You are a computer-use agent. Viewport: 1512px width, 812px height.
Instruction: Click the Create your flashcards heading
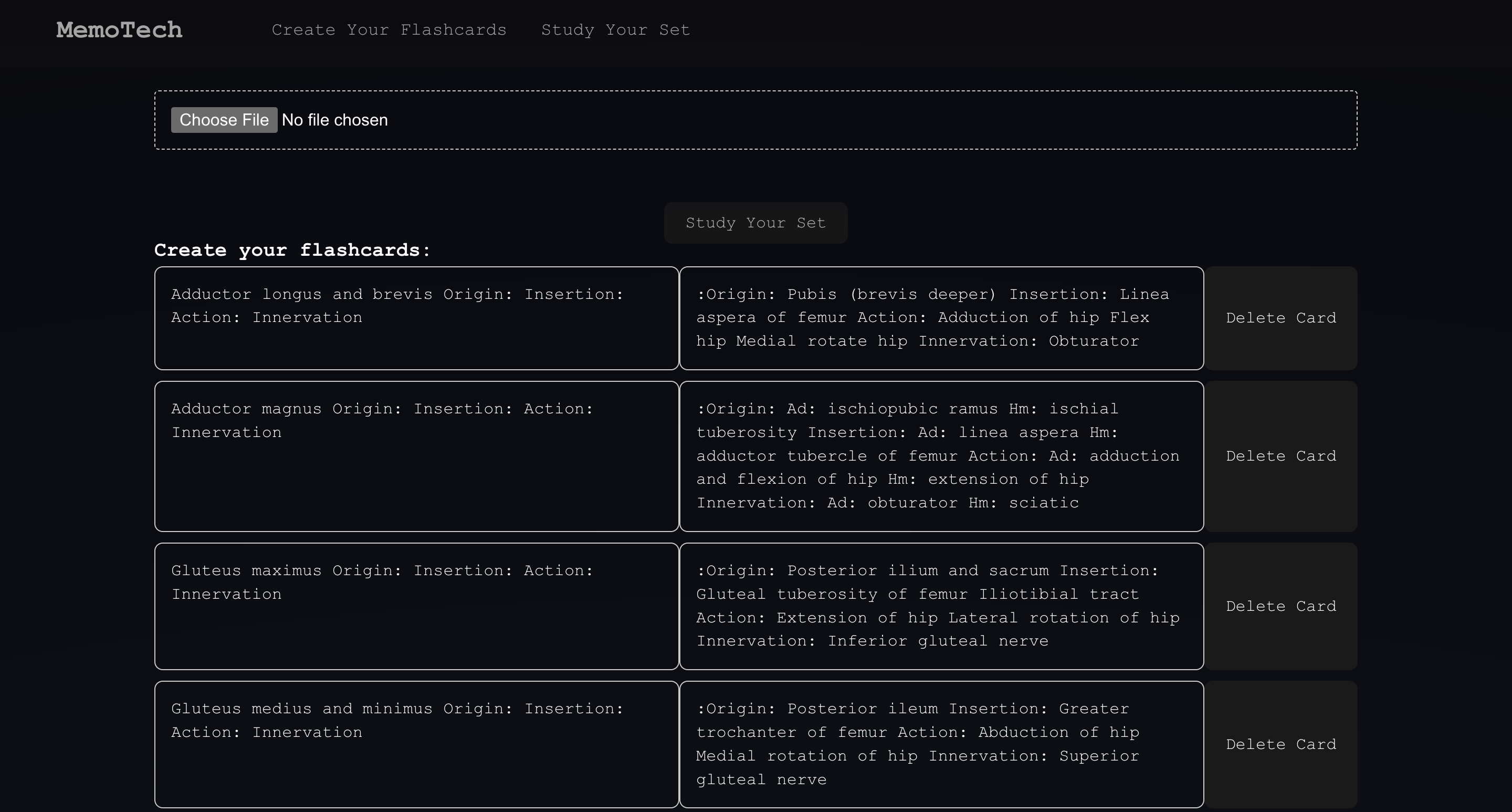pos(292,250)
